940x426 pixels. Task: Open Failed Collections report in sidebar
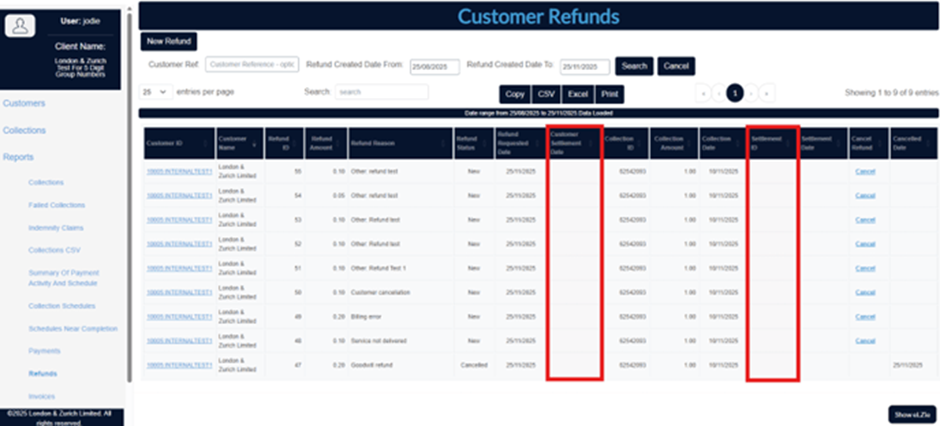pyautogui.click(x=56, y=205)
